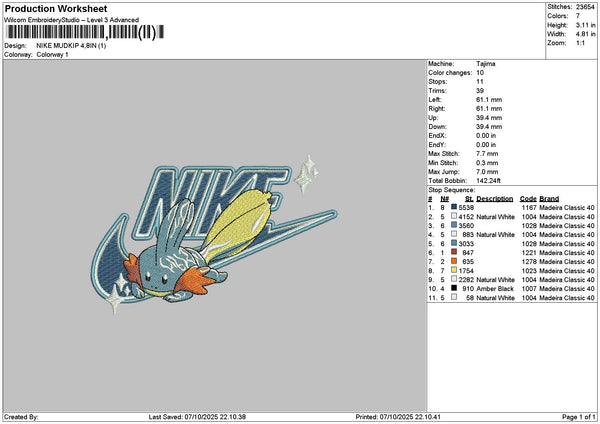Click the Max Jump value 7.0 mm
600x424 pixels.
click(x=487, y=172)
